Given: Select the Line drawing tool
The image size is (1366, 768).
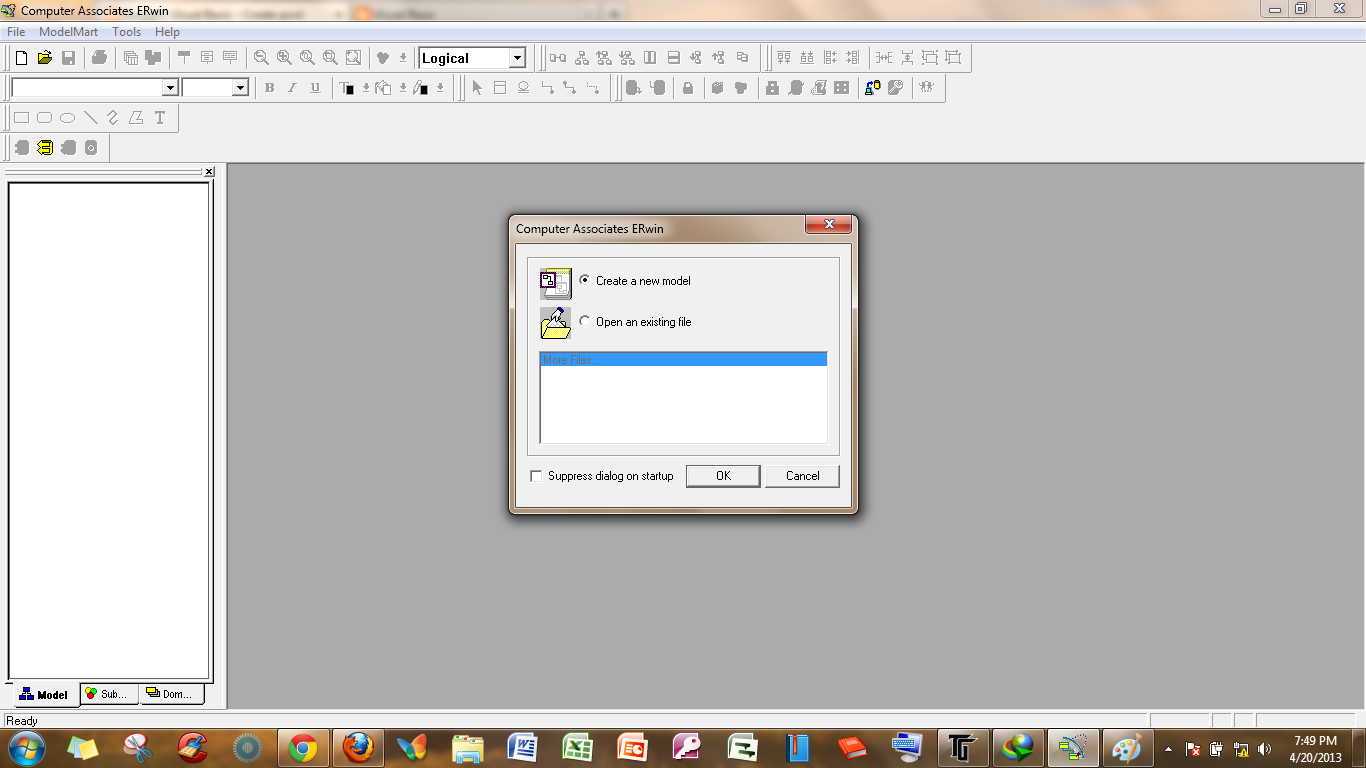Looking at the screenshot, I should pyautogui.click(x=90, y=118).
